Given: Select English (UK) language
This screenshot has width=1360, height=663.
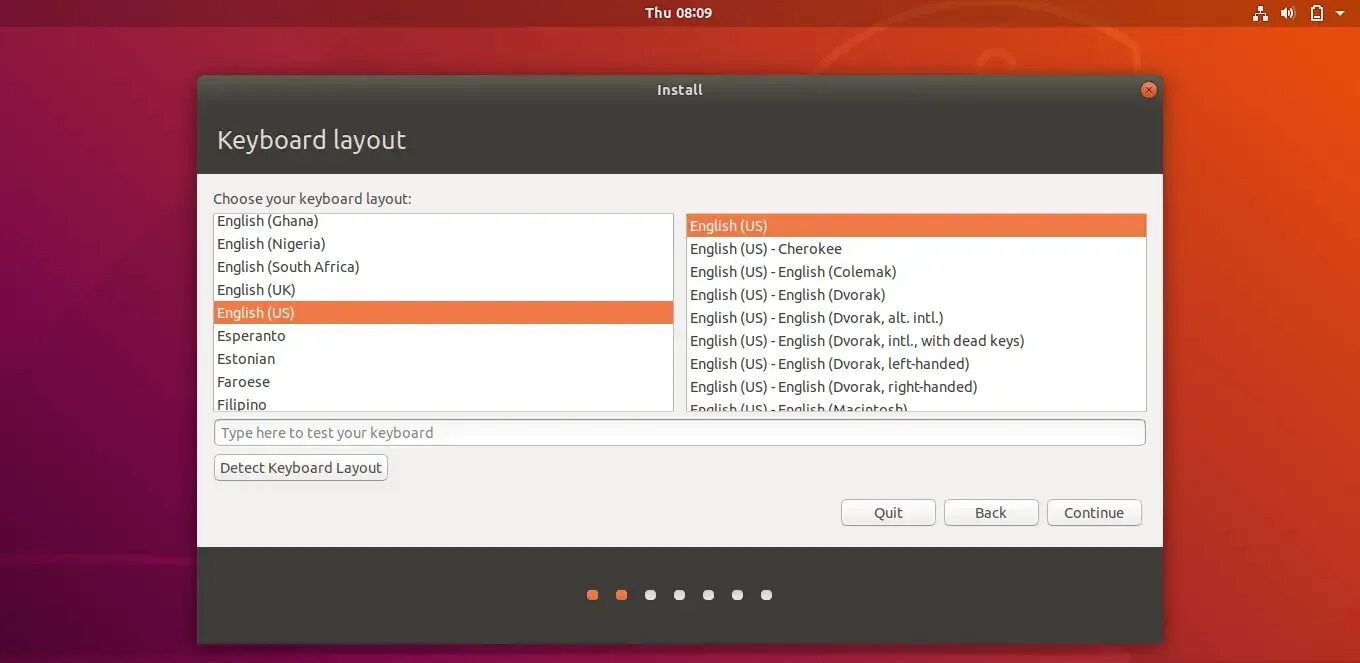Looking at the screenshot, I should 443,290.
